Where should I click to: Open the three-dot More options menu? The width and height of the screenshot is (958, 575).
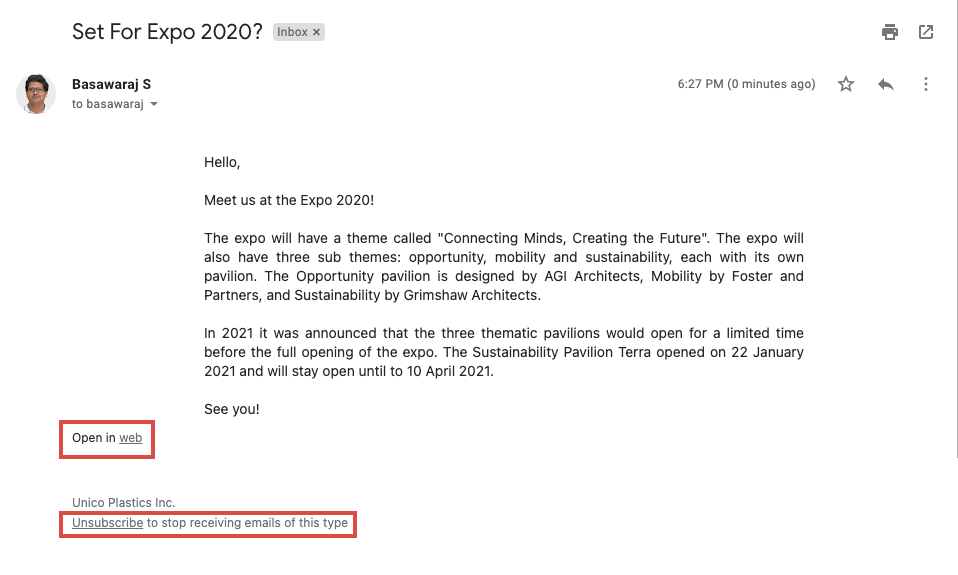click(x=926, y=84)
